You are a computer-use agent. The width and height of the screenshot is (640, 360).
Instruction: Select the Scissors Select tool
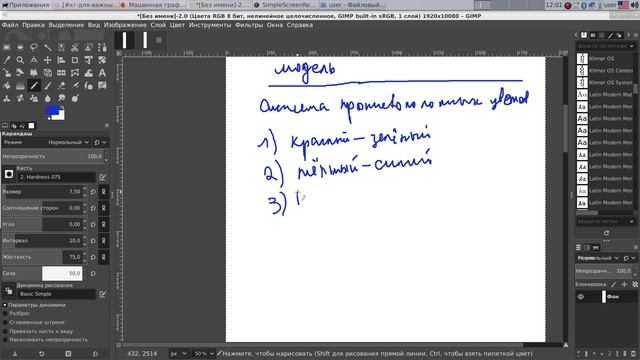(x=75, y=47)
